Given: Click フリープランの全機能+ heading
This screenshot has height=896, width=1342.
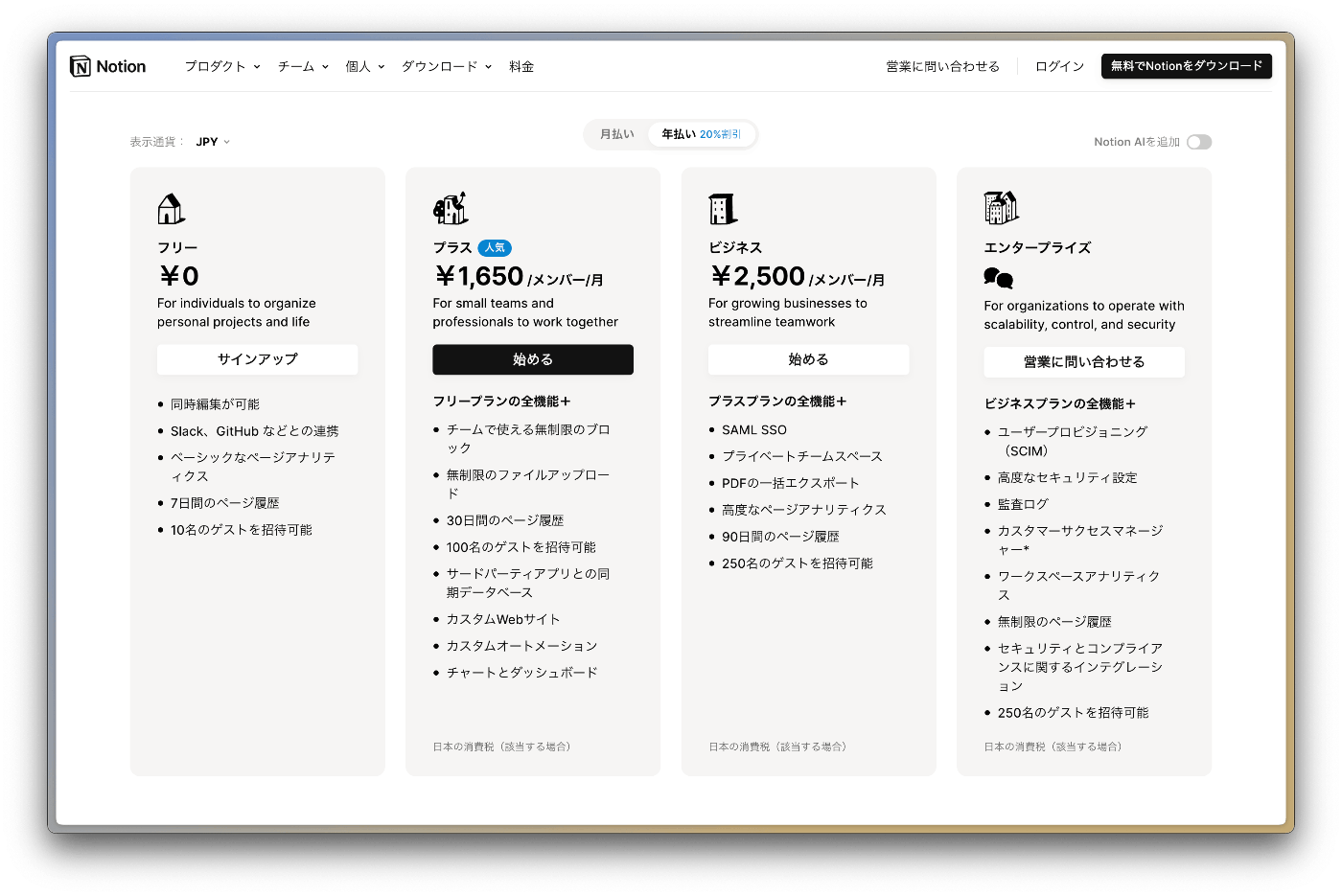Looking at the screenshot, I should [502, 402].
